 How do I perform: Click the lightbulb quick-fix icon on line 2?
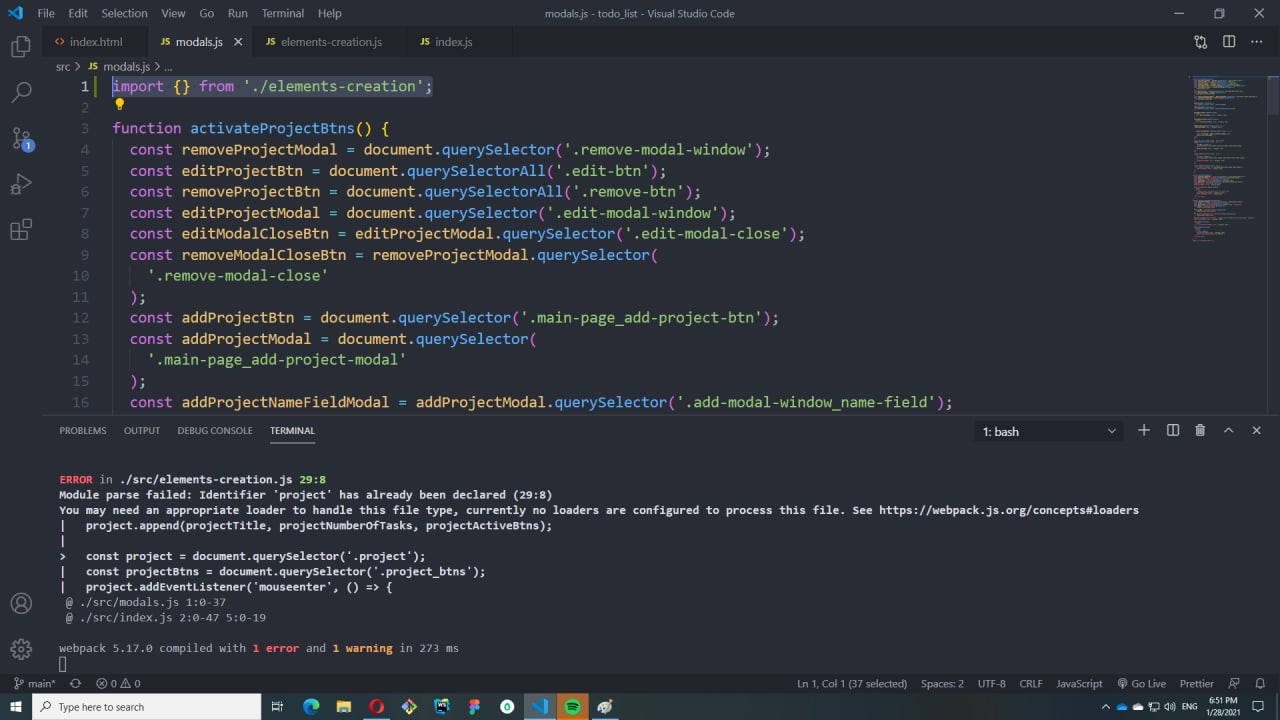pos(119,104)
